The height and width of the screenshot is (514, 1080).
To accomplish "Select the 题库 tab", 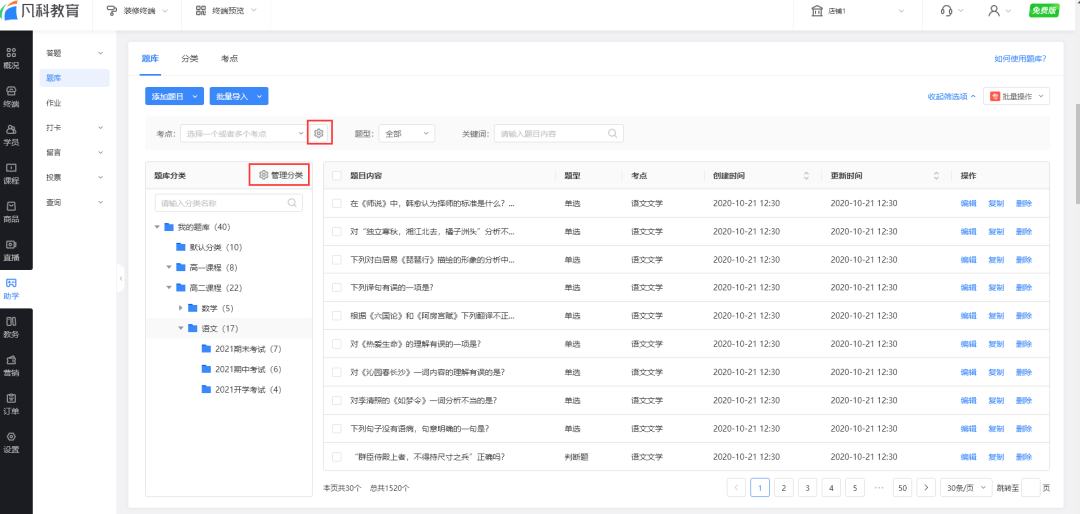I will [x=150, y=59].
